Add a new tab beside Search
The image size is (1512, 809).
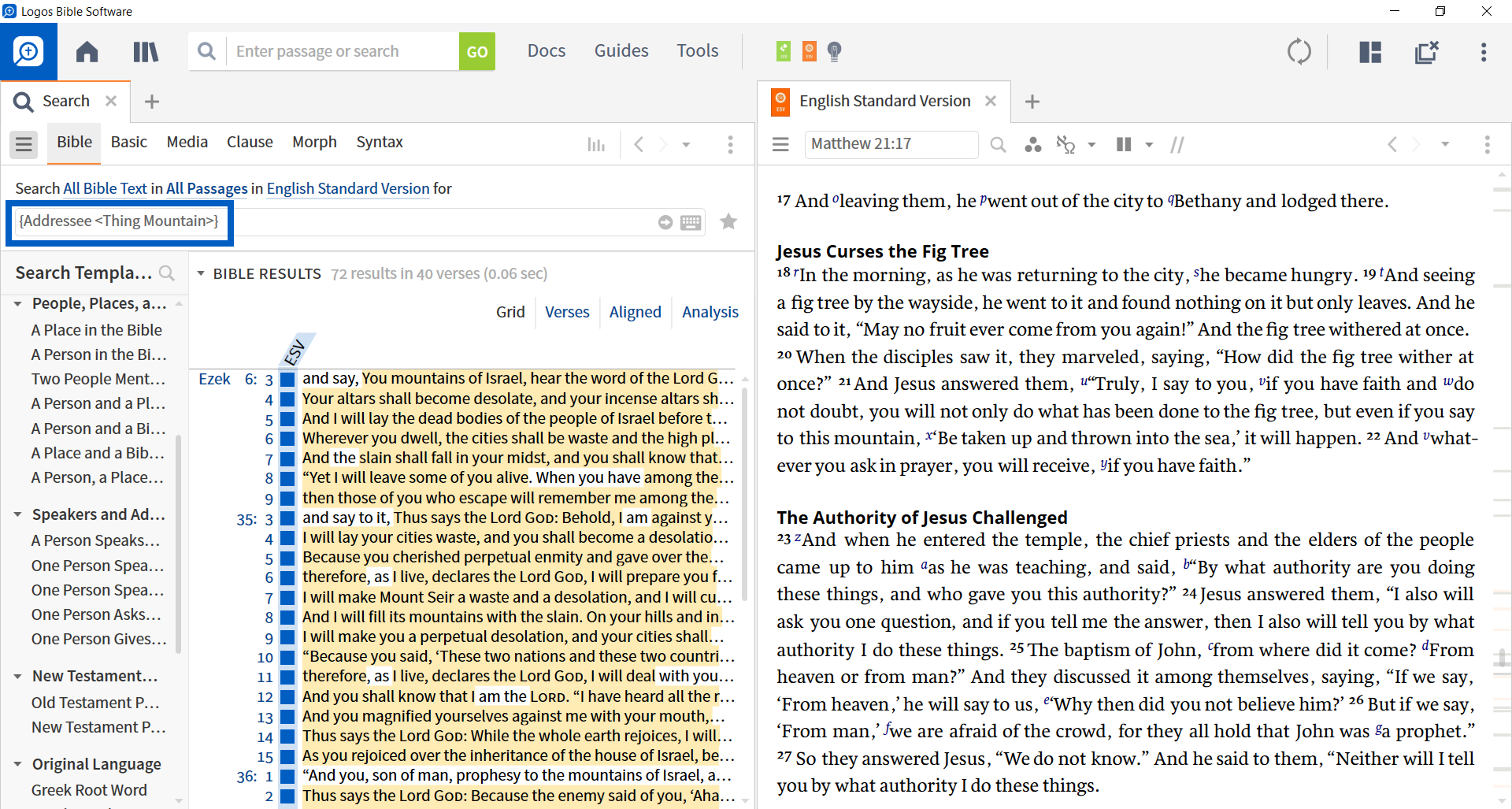point(152,102)
